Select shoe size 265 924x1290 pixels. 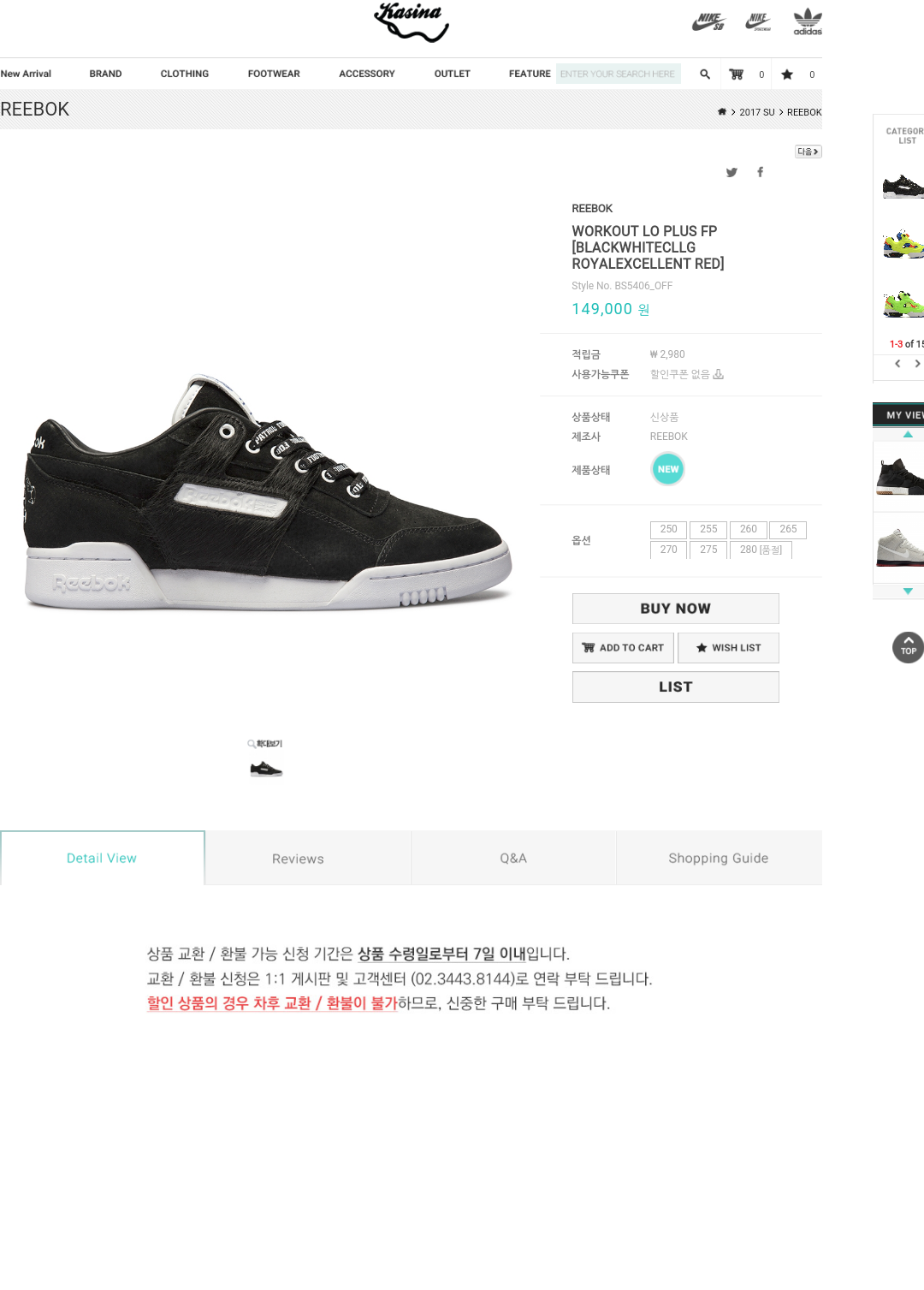pyautogui.click(x=788, y=530)
